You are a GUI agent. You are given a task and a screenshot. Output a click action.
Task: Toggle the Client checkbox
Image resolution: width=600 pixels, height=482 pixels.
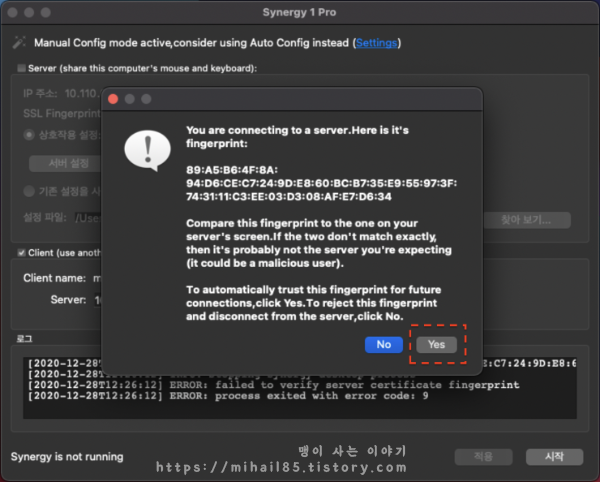pos(21,252)
